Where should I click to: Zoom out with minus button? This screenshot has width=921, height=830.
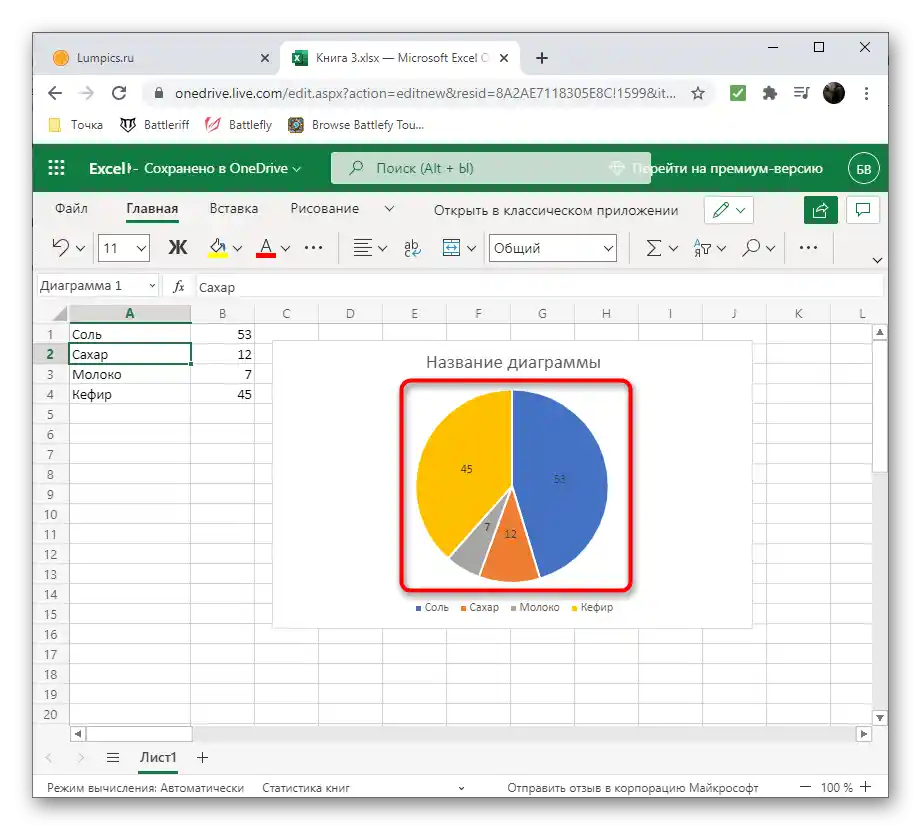point(805,787)
